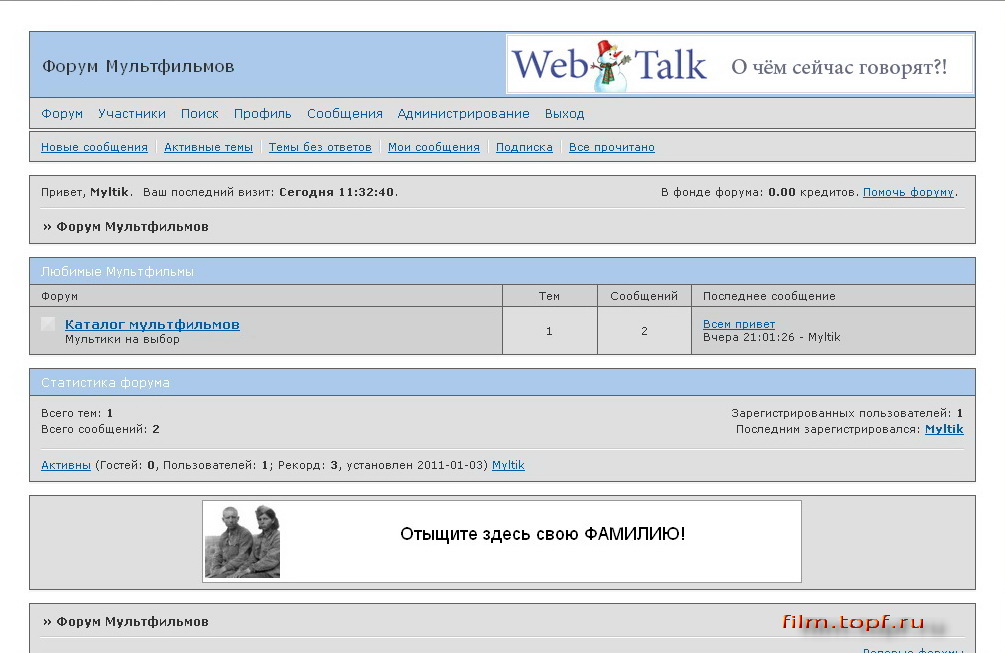Click the status icon beside Каталог мультфильмов

pyautogui.click(x=46, y=324)
